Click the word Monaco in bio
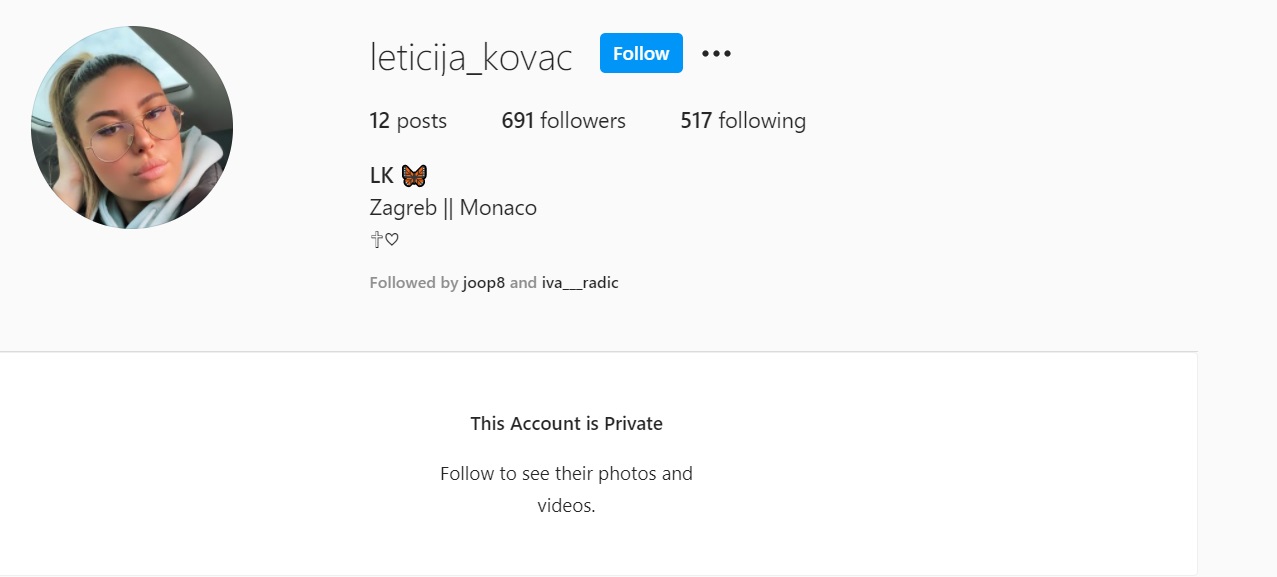This screenshot has width=1277, height=577. [x=498, y=208]
